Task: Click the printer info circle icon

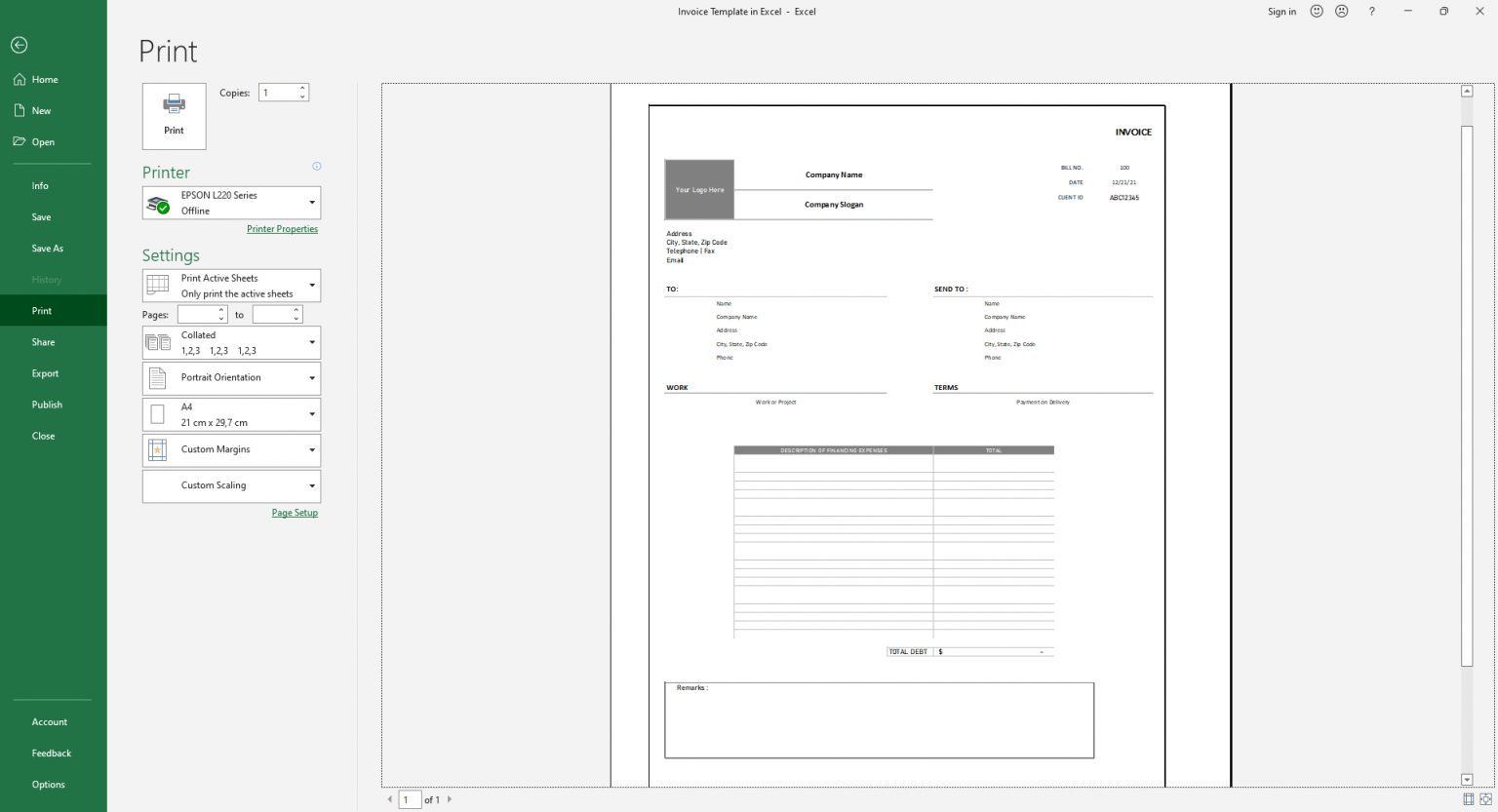Action: [316, 166]
